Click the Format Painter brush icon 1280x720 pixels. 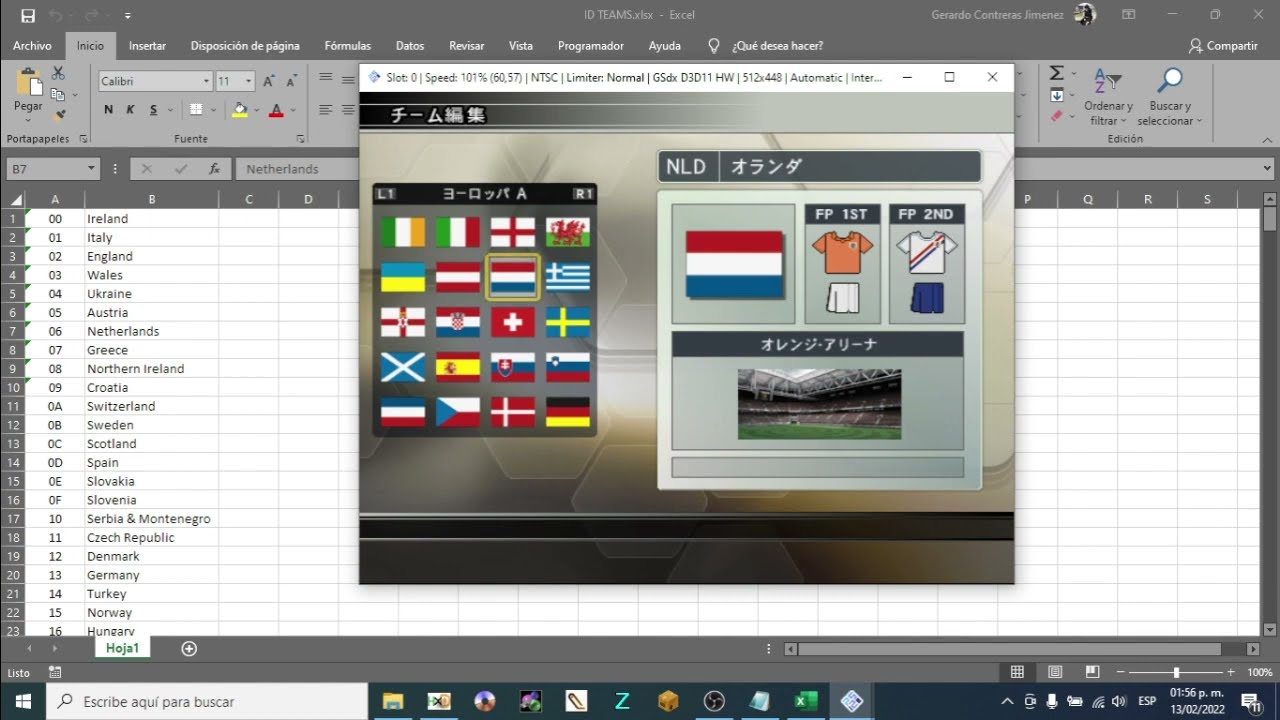(x=58, y=115)
